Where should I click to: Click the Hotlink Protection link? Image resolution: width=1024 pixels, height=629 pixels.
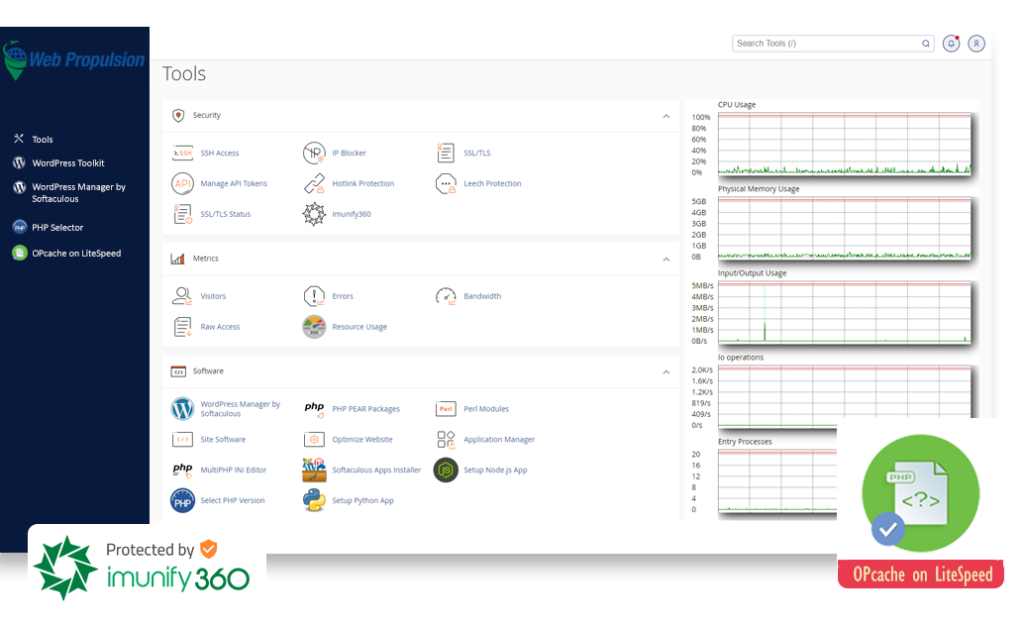click(363, 184)
